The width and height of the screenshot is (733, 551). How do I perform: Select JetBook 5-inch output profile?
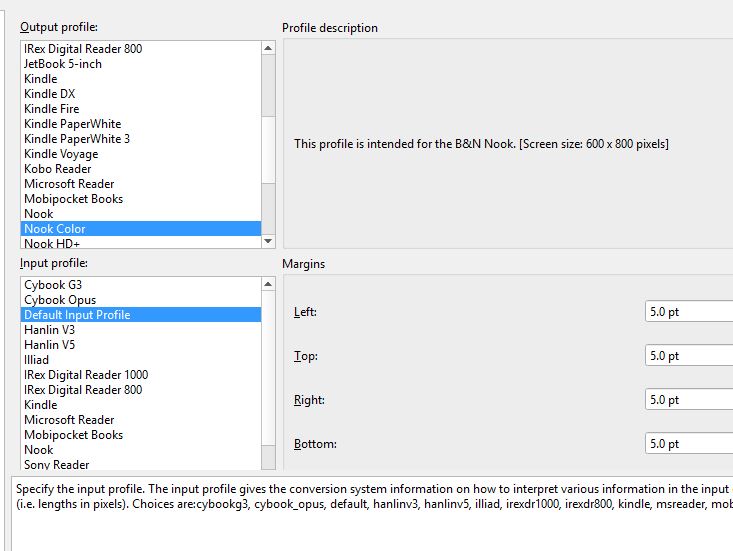[x=63, y=64]
